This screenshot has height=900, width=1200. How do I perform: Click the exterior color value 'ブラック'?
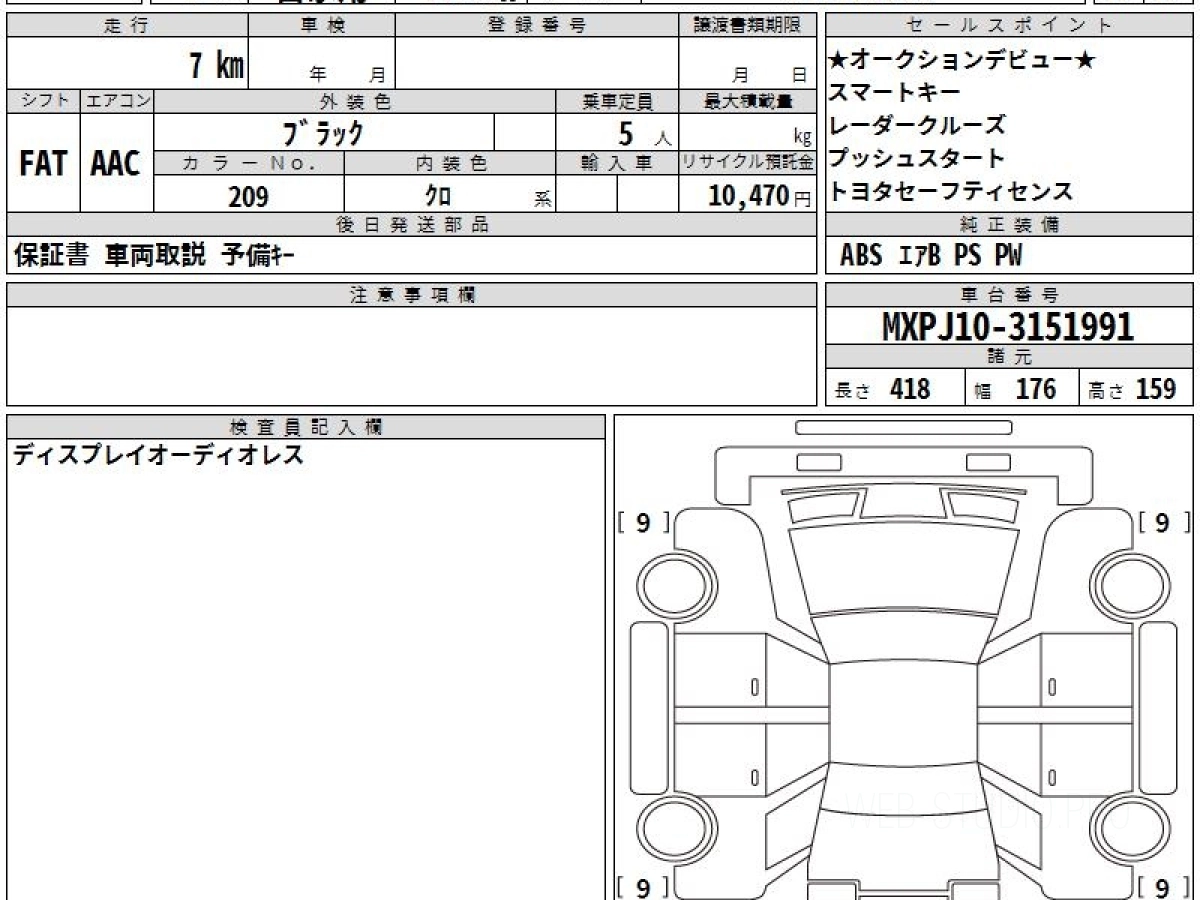(x=323, y=132)
